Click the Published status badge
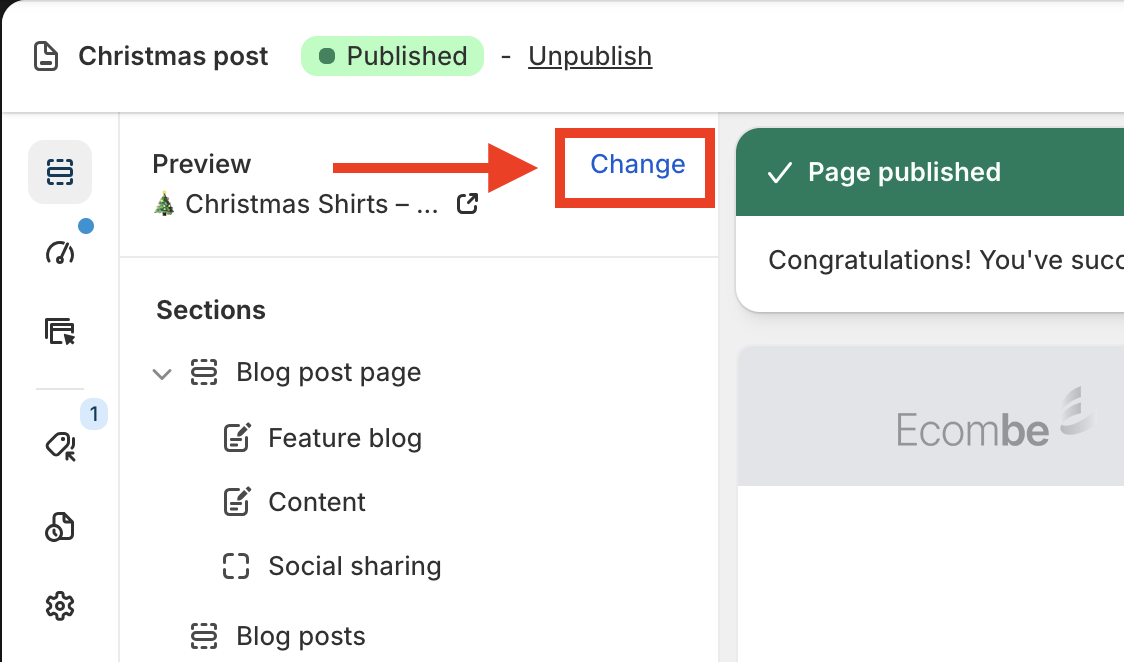The width and height of the screenshot is (1124, 662). [x=392, y=57]
